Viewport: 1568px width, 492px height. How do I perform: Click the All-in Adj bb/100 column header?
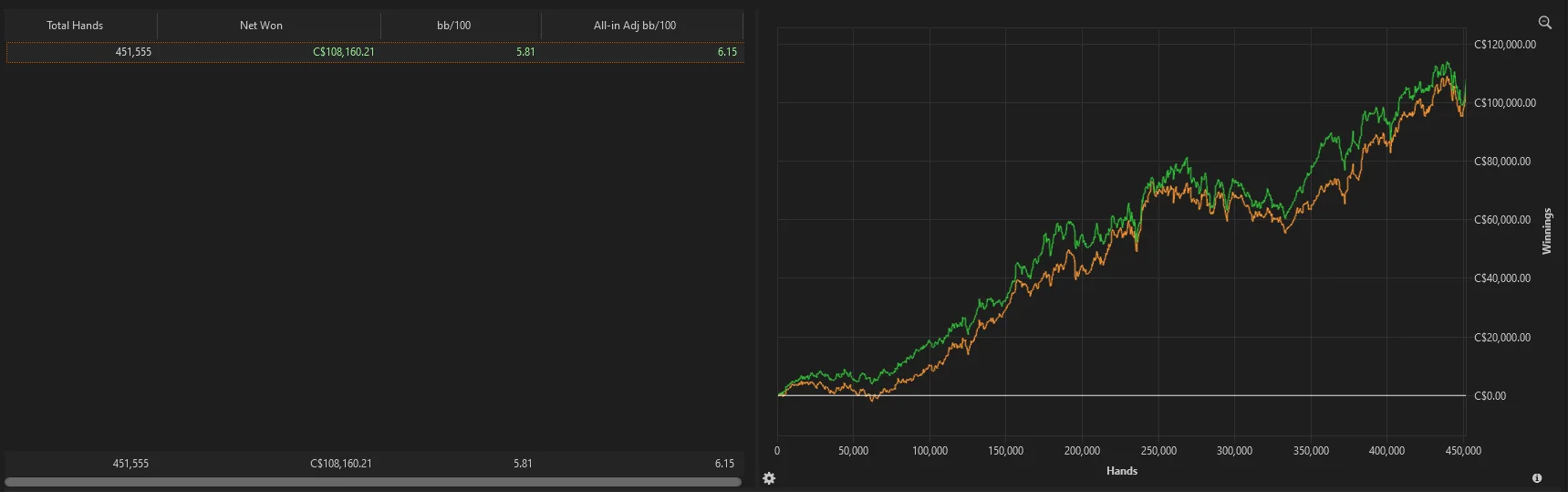pyautogui.click(x=635, y=26)
